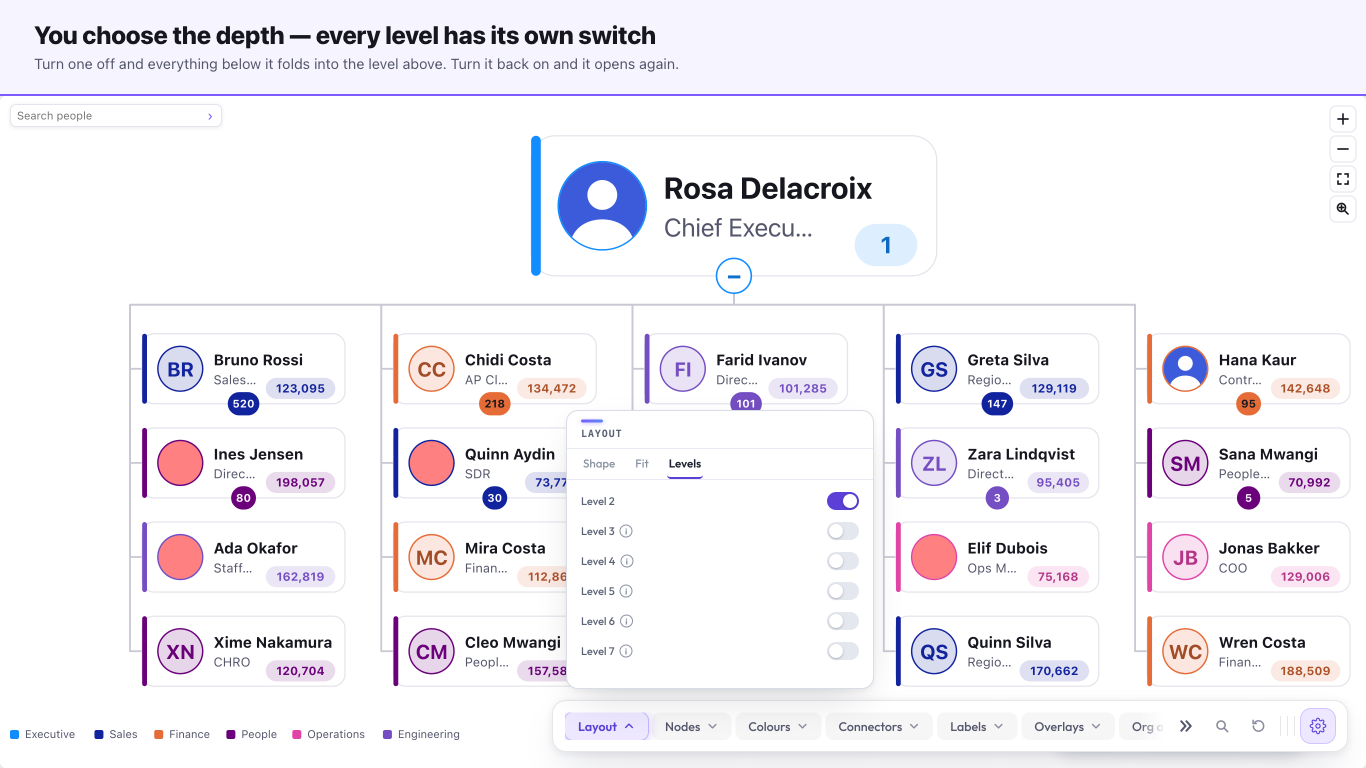Show more toolbar groups with the double-chevron
Image resolution: width=1366 pixels, height=768 pixels.
[1186, 727]
